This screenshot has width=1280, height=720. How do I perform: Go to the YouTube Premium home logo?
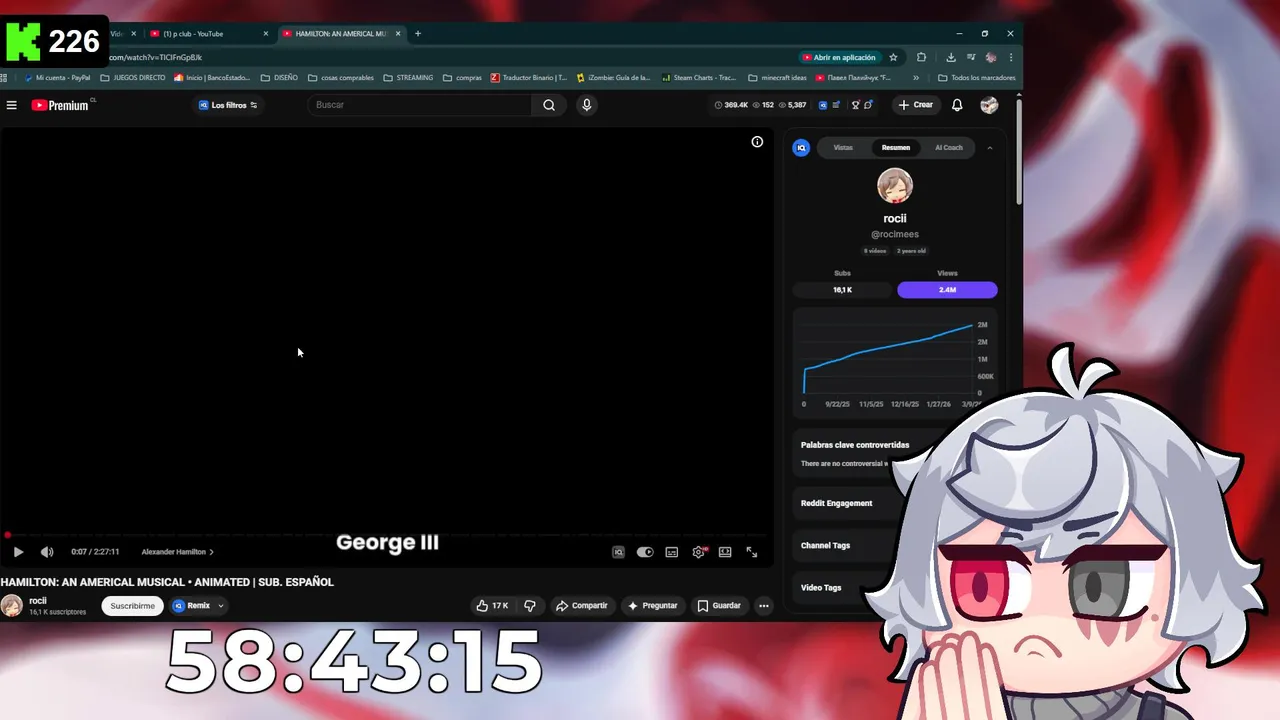coord(60,105)
